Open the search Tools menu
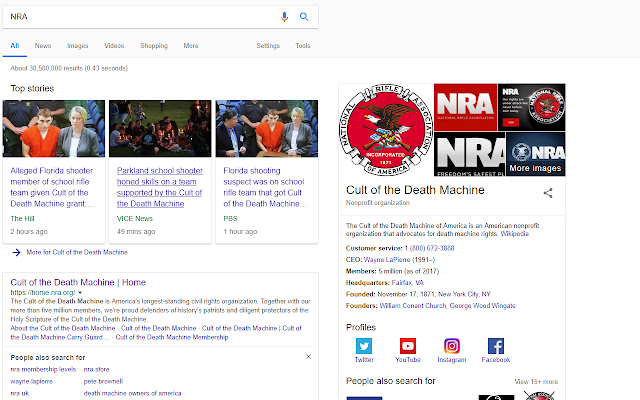 (x=303, y=46)
